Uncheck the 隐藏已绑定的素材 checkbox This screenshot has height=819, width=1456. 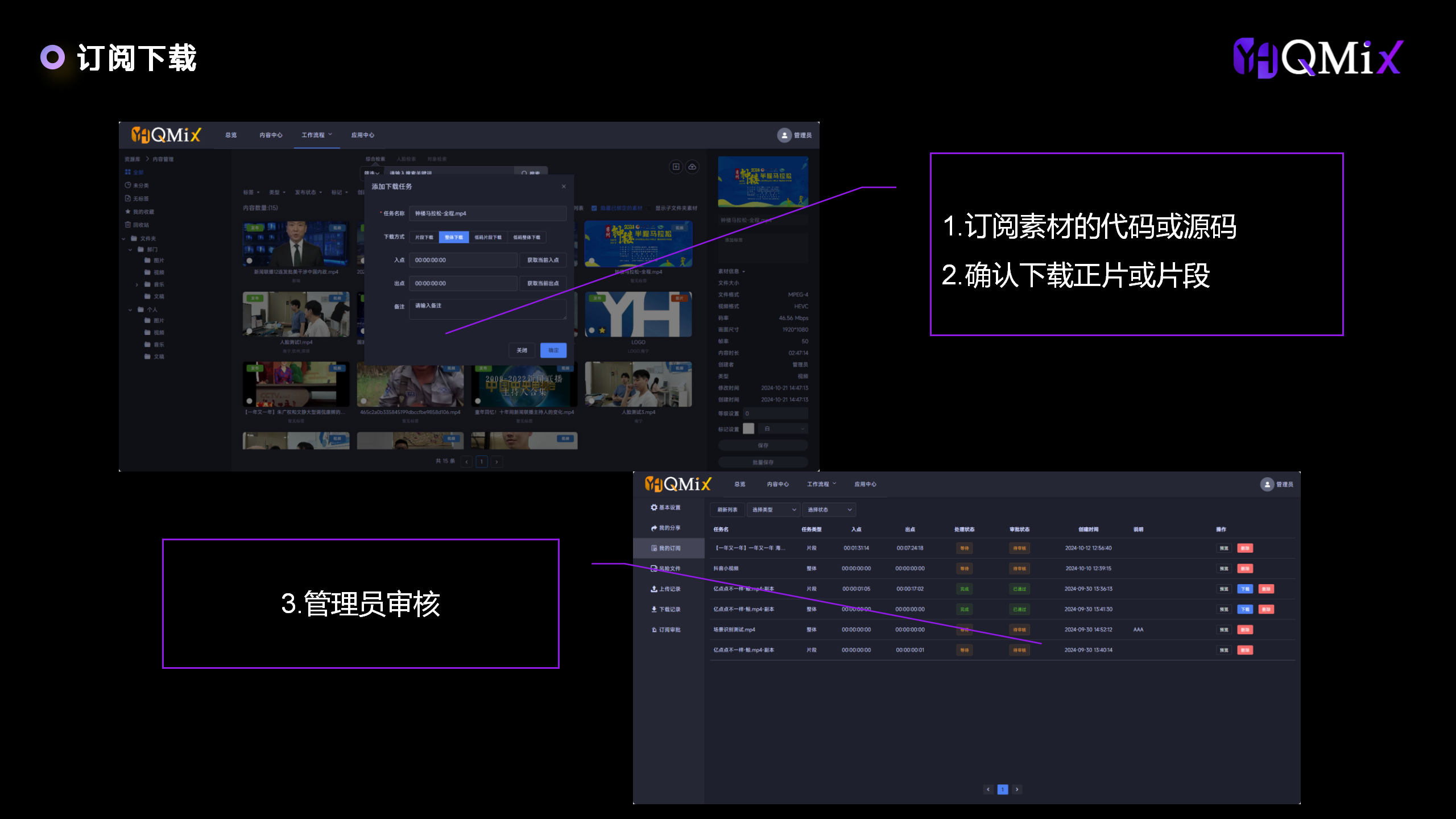click(594, 208)
